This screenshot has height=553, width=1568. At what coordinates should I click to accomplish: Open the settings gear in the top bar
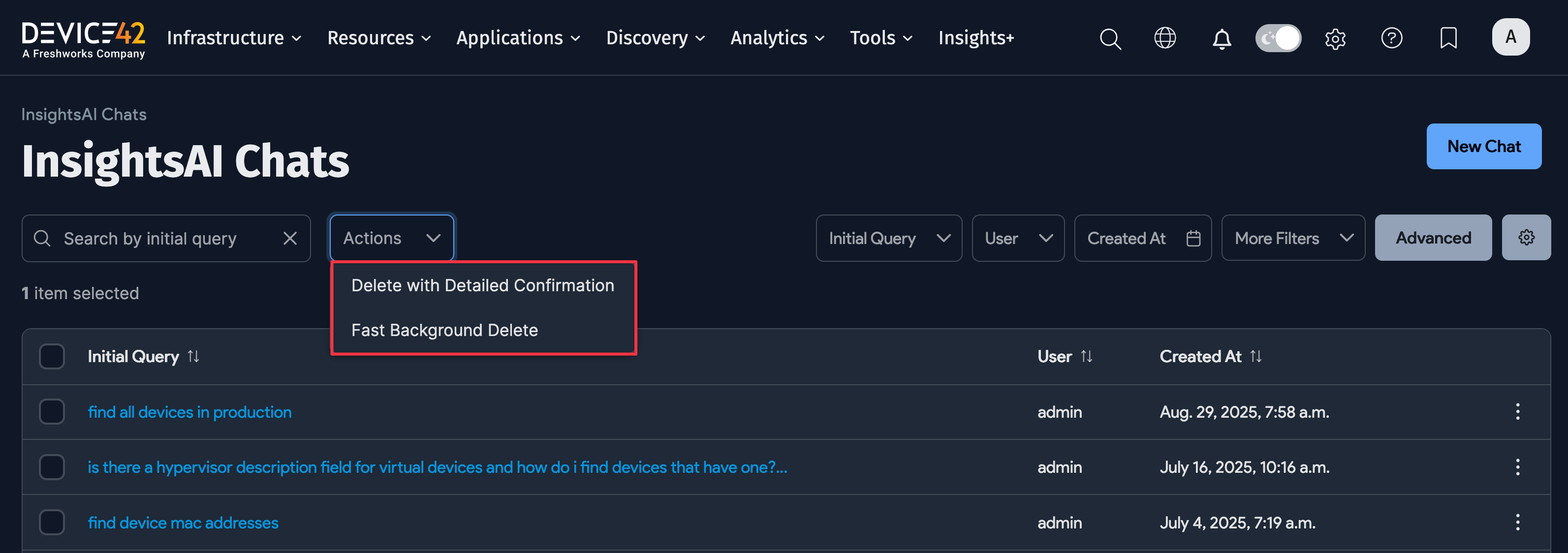1336,38
